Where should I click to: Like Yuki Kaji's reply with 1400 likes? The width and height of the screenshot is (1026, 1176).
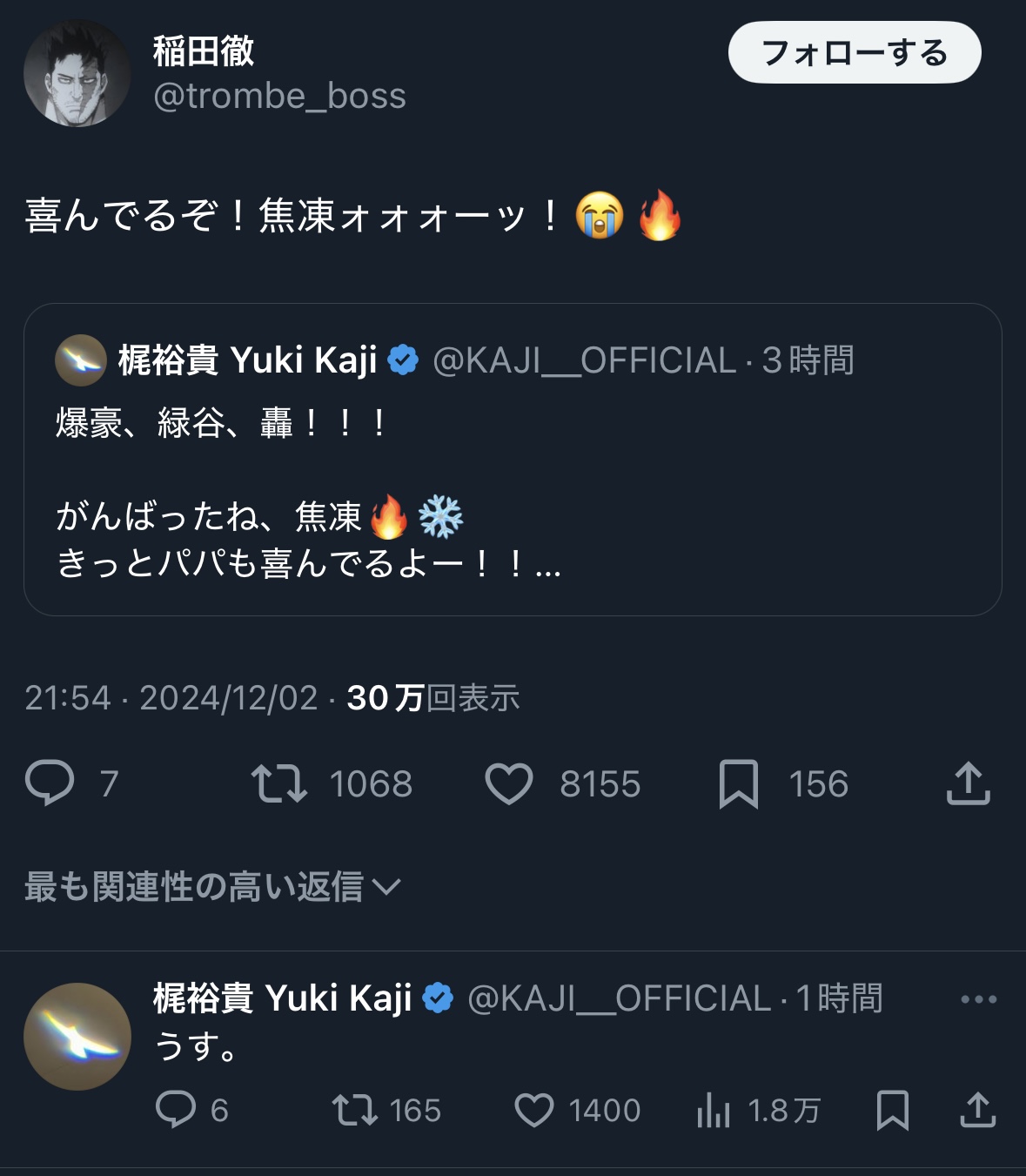pyautogui.click(x=534, y=1110)
